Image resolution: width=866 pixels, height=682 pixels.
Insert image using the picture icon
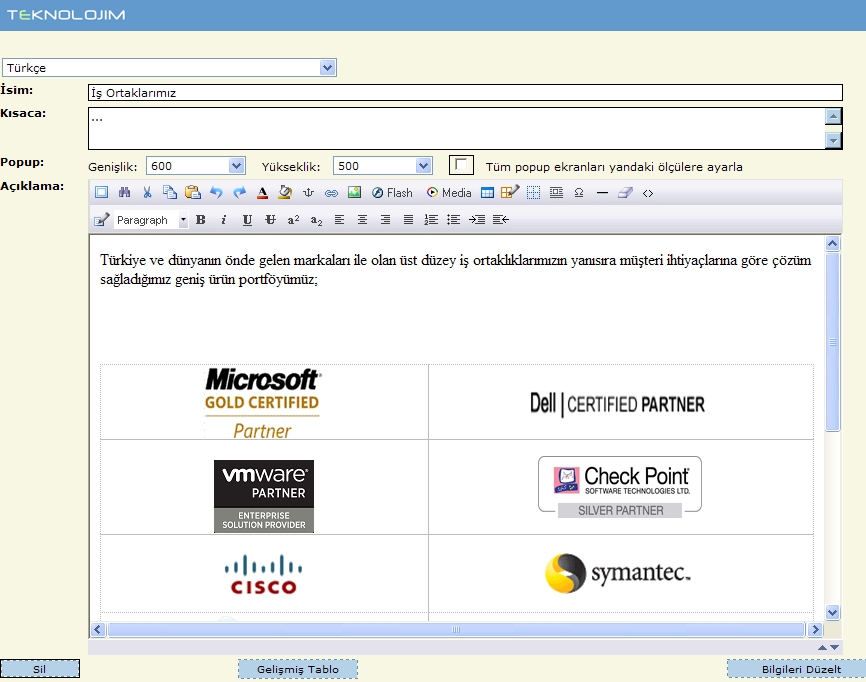pyautogui.click(x=354, y=193)
